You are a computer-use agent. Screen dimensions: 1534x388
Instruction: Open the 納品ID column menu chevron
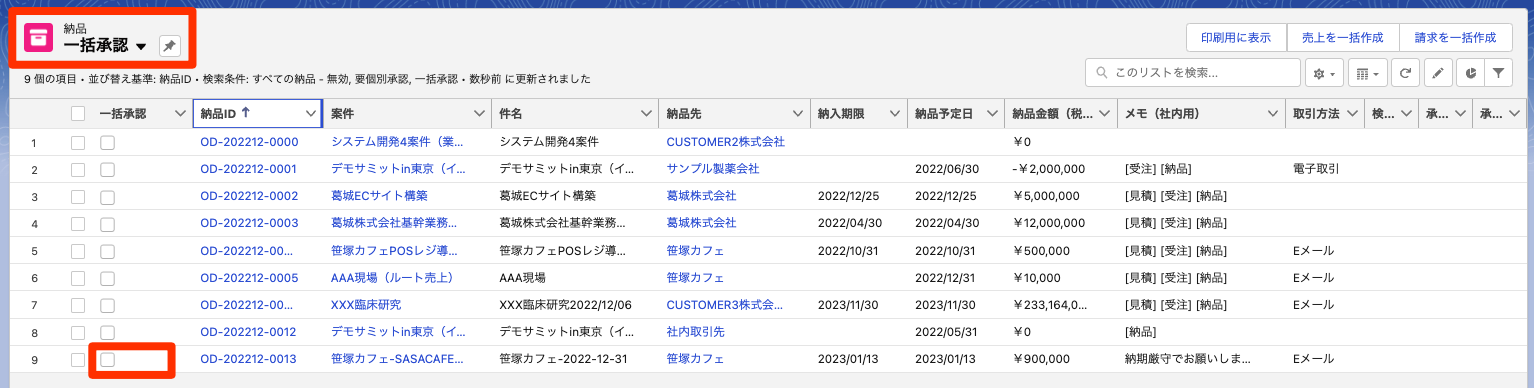(310, 114)
